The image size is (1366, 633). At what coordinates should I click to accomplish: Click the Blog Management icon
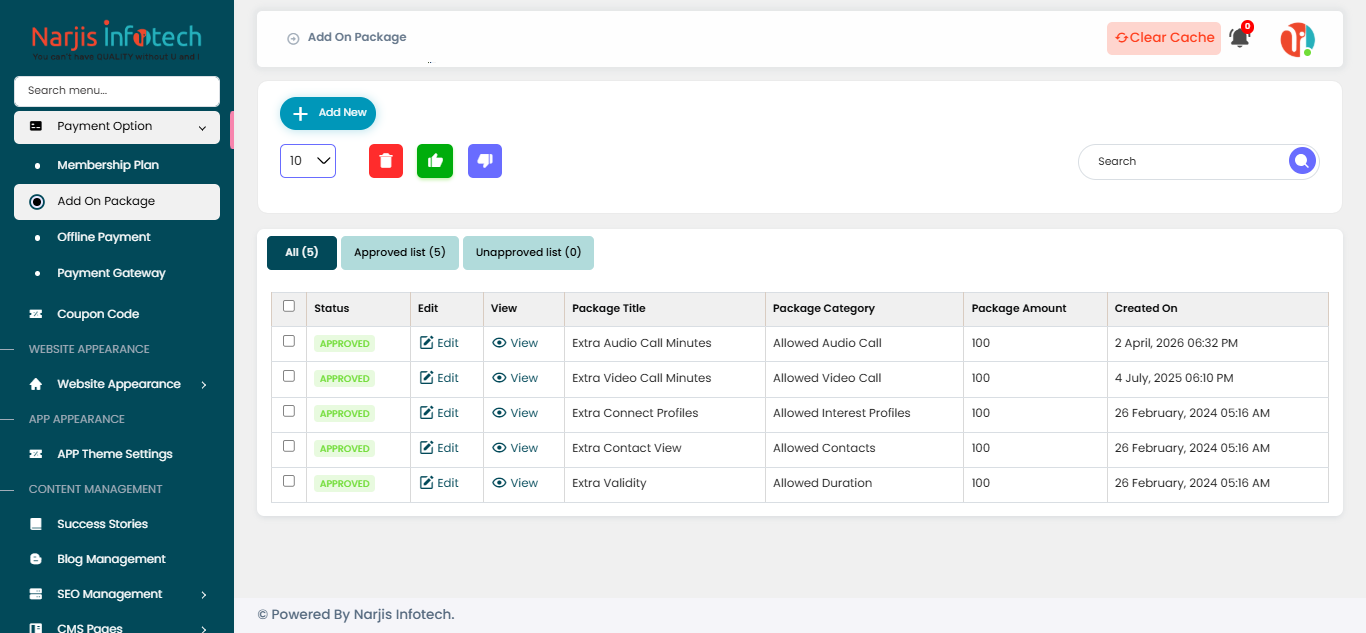click(x=36, y=559)
